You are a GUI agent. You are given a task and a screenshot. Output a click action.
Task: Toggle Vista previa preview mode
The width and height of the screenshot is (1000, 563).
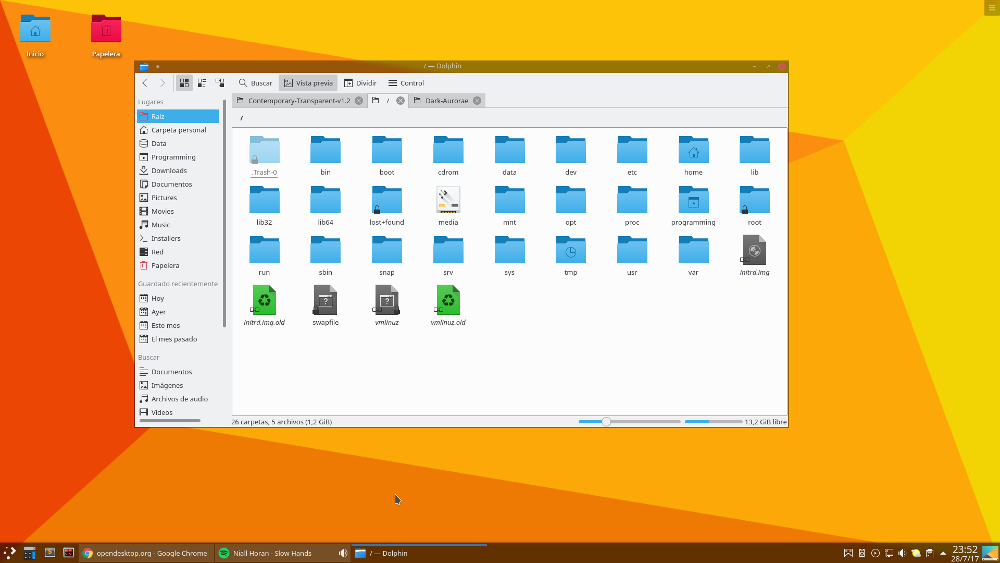tap(308, 83)
